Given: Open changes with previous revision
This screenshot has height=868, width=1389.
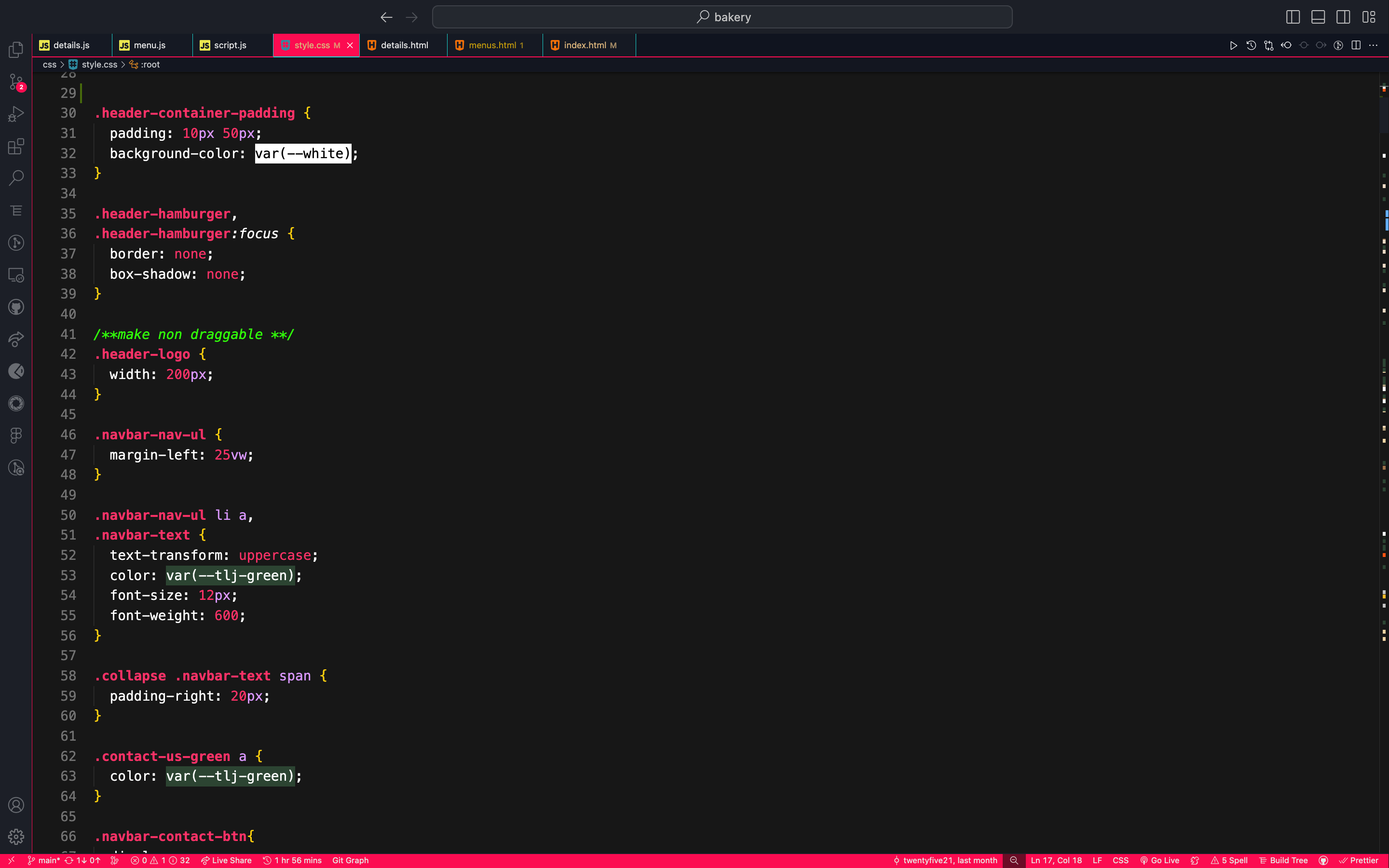Looking at the screenshot, I should [x=1286, y=45].
